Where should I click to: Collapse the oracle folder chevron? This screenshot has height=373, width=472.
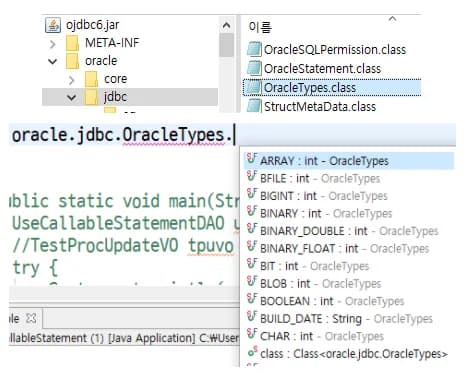pos(53,61)
